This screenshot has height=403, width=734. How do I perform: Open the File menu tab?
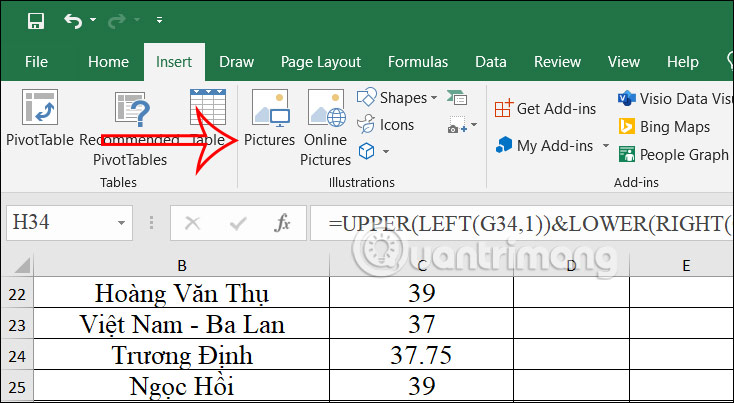click(36, 62)
